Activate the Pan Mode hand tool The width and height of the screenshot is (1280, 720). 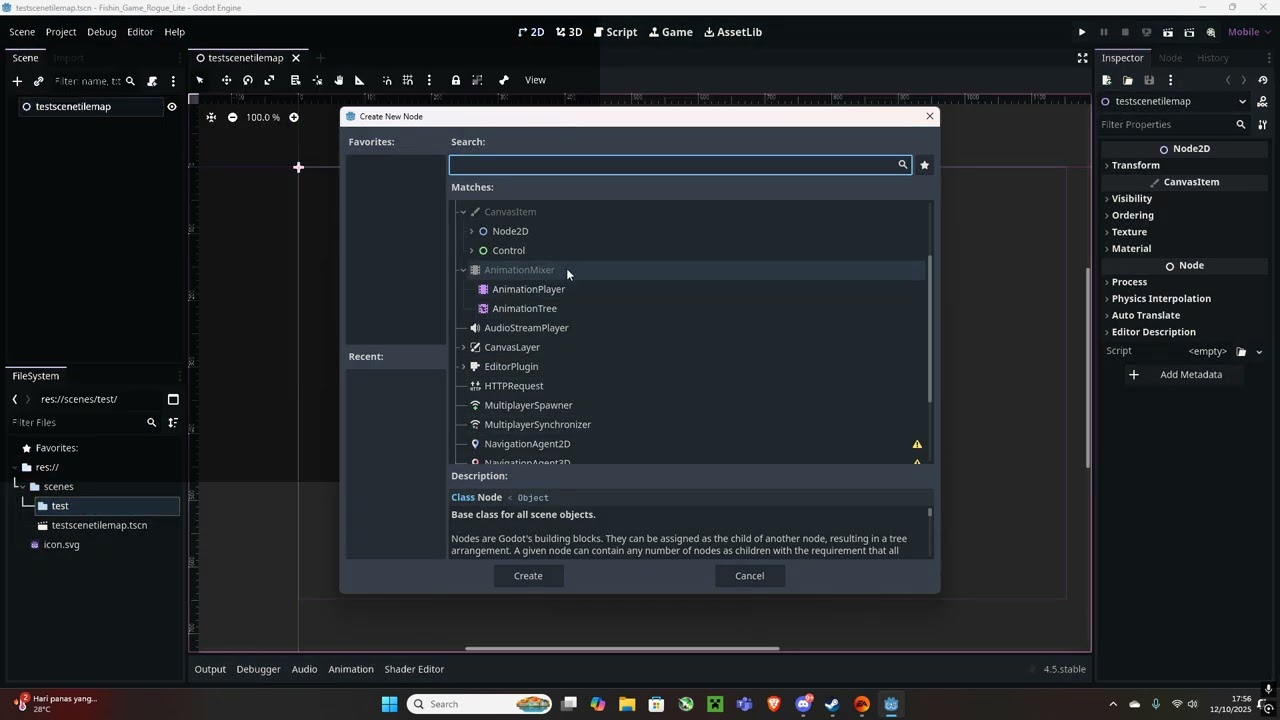click(339, 80)
